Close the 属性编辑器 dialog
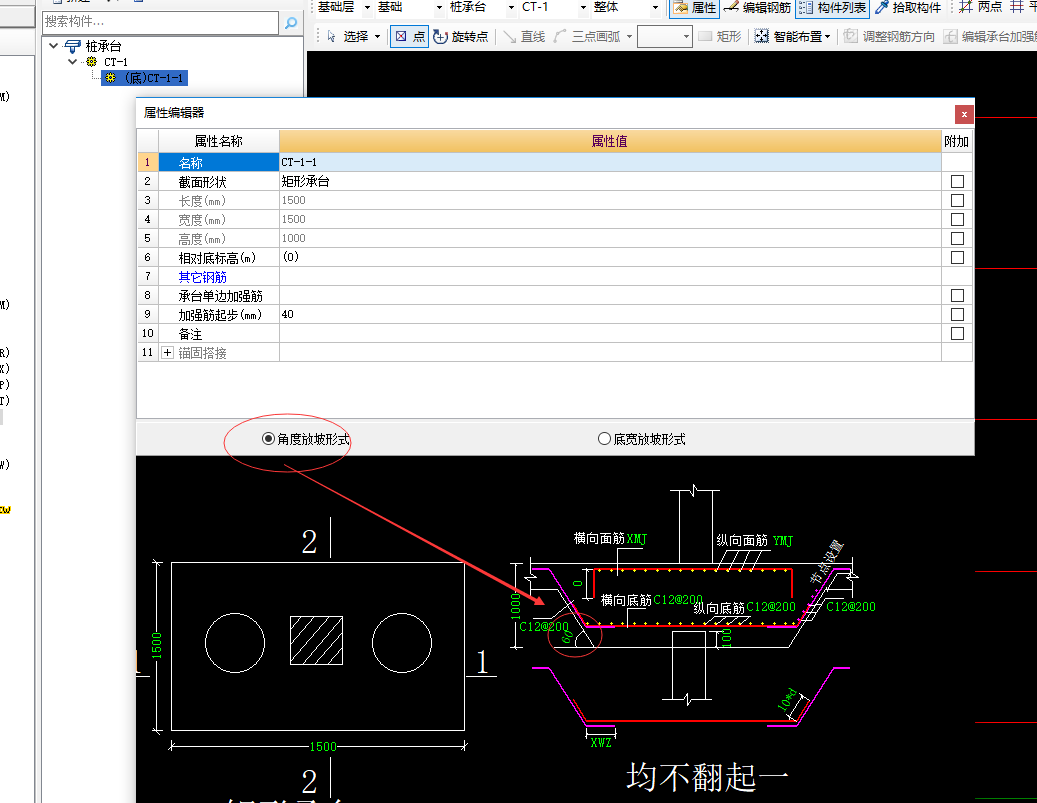1037x803 pixels. (964, 114)
